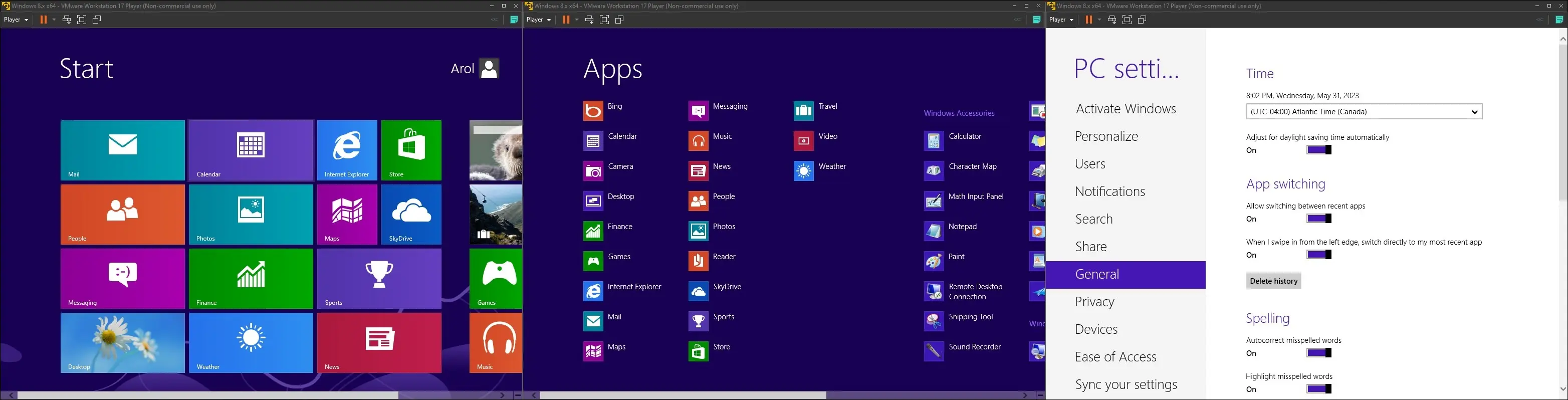Screen dimensions: 1568x400
Task: Open the Music tile on Start screen
Action: click(x=496, y=343)
